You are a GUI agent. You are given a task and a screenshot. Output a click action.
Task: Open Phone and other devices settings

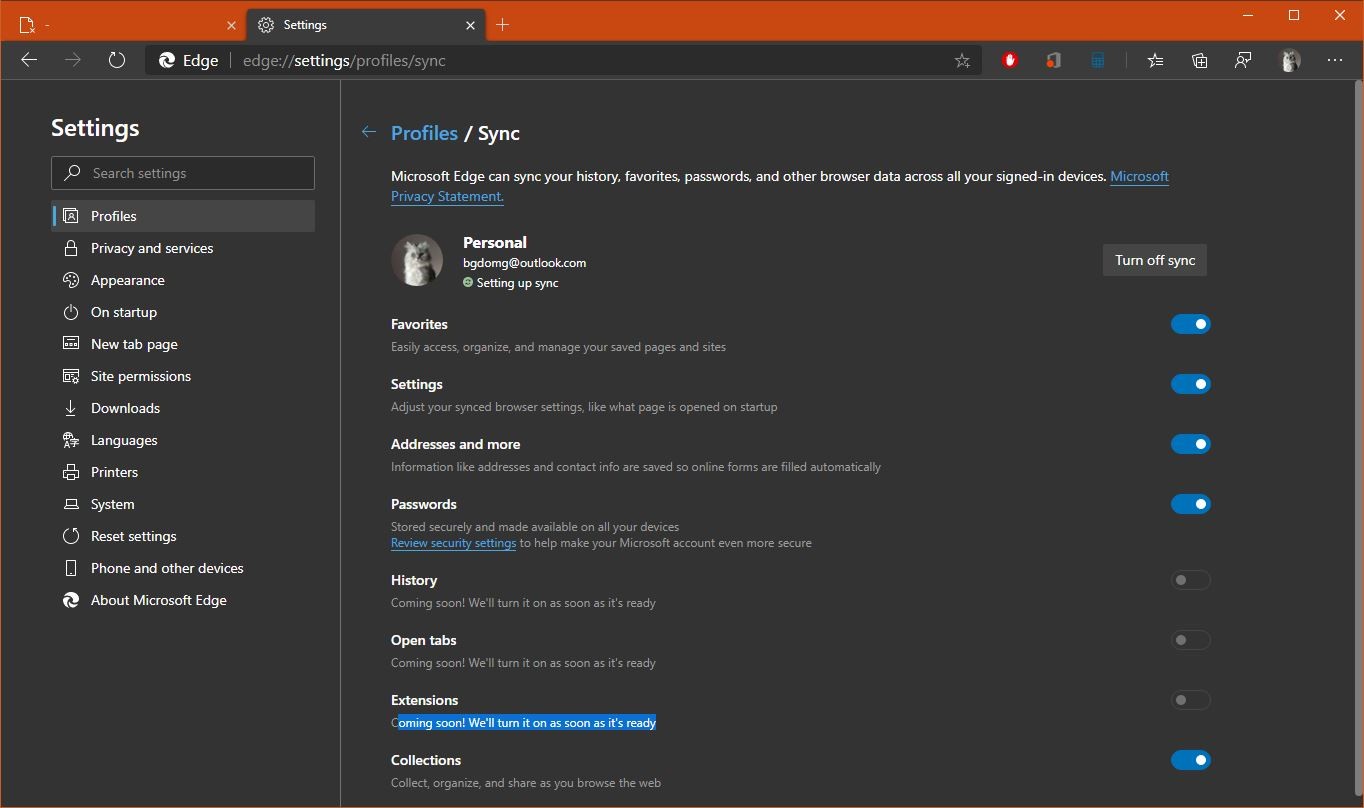pos(183,568)
